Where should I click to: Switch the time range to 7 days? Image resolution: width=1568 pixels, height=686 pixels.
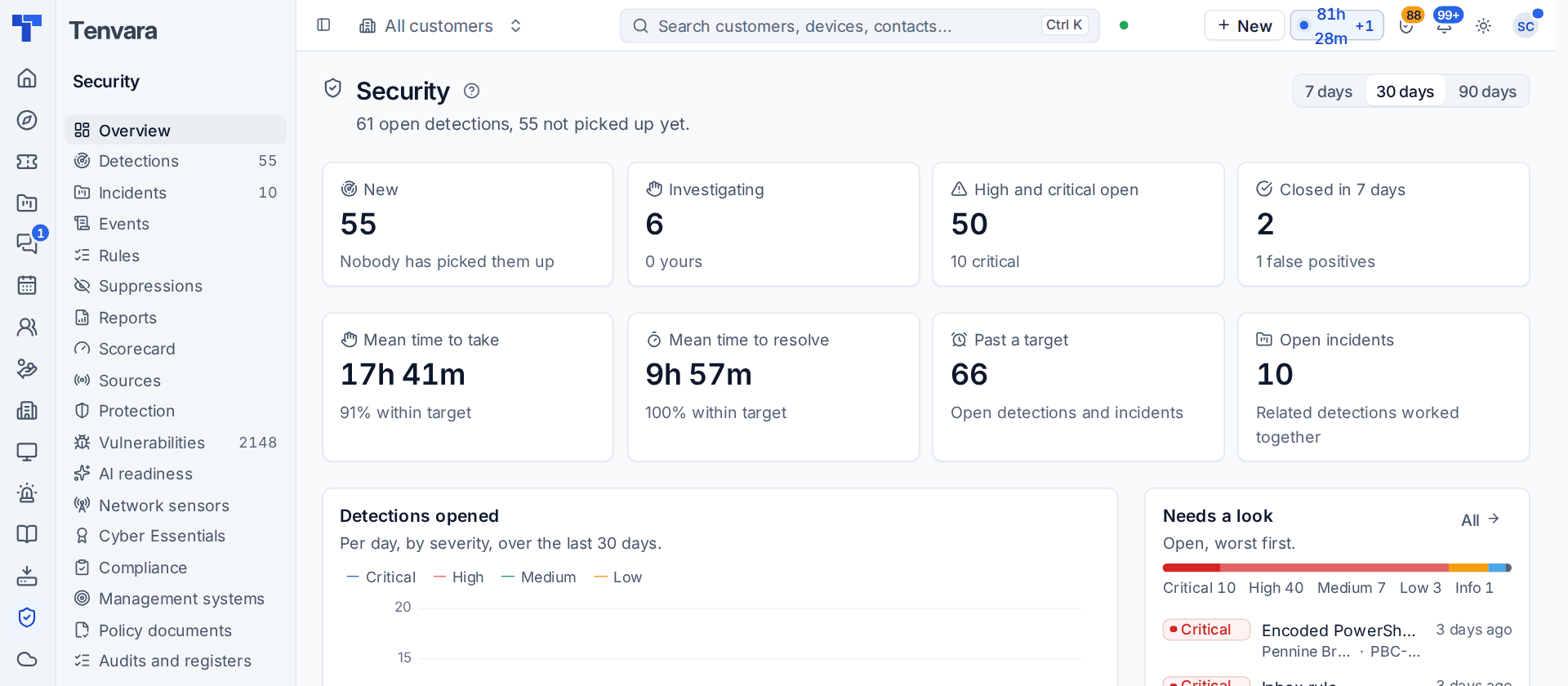point(1329,91)
